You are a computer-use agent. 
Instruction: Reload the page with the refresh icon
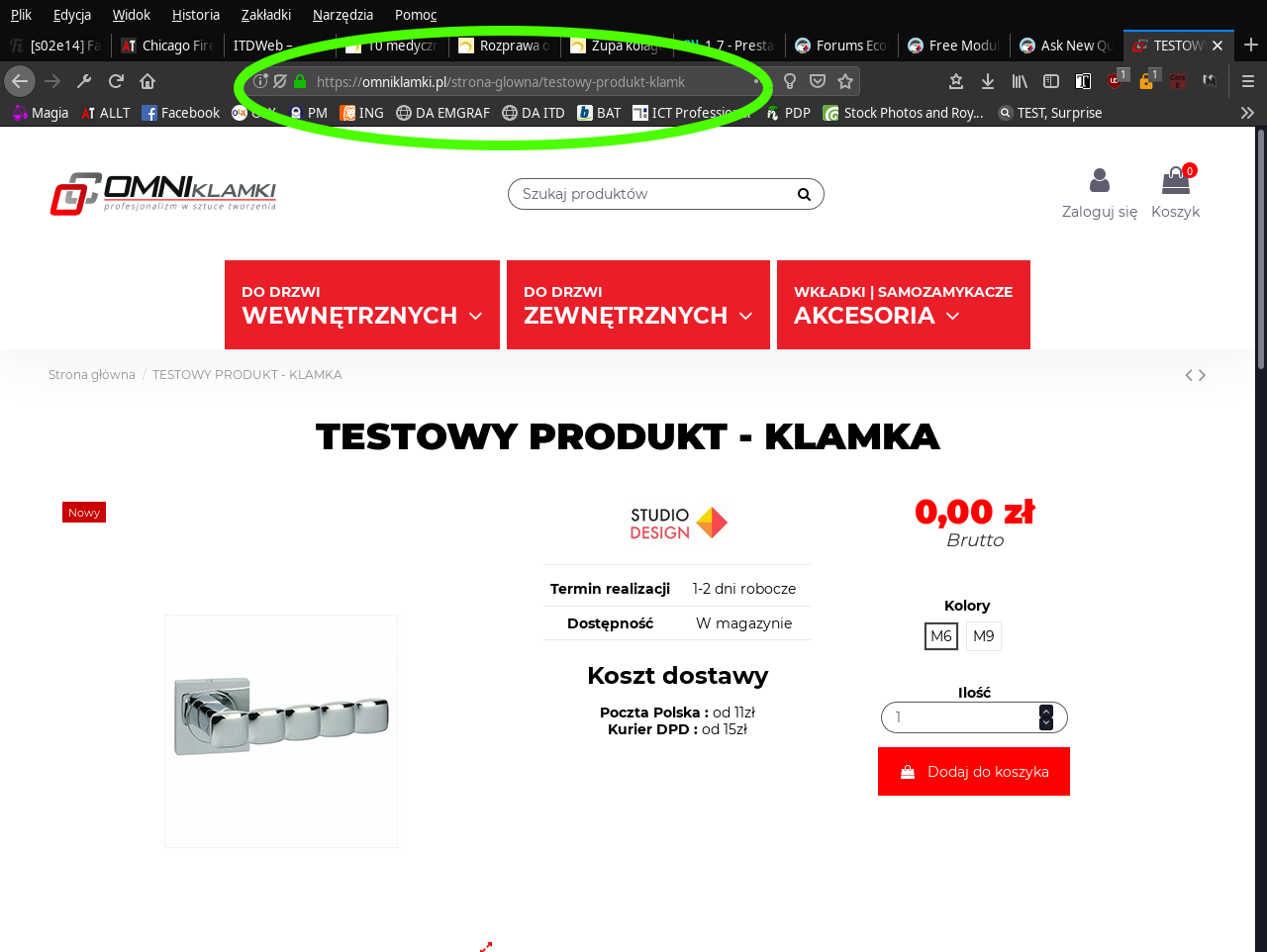pyautogui.click(x=116, y=81)
